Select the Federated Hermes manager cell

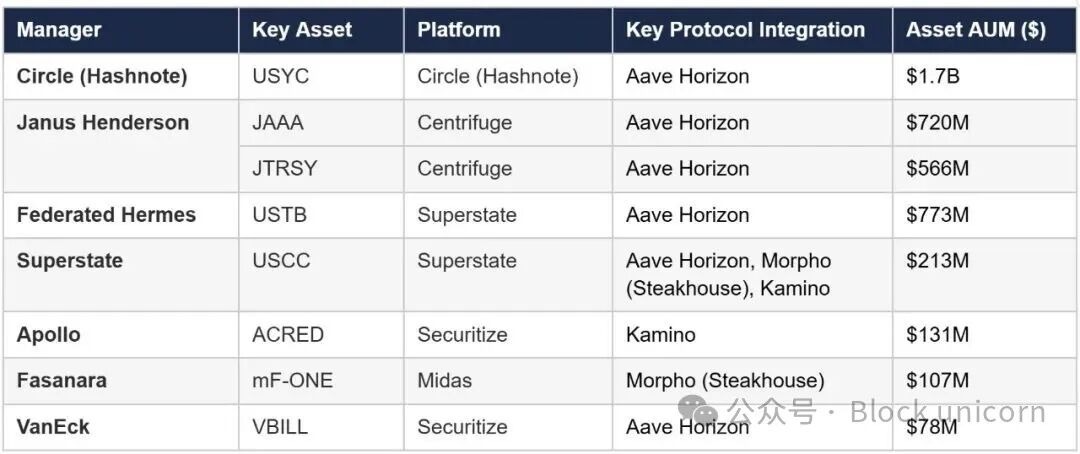coord(106,215)
